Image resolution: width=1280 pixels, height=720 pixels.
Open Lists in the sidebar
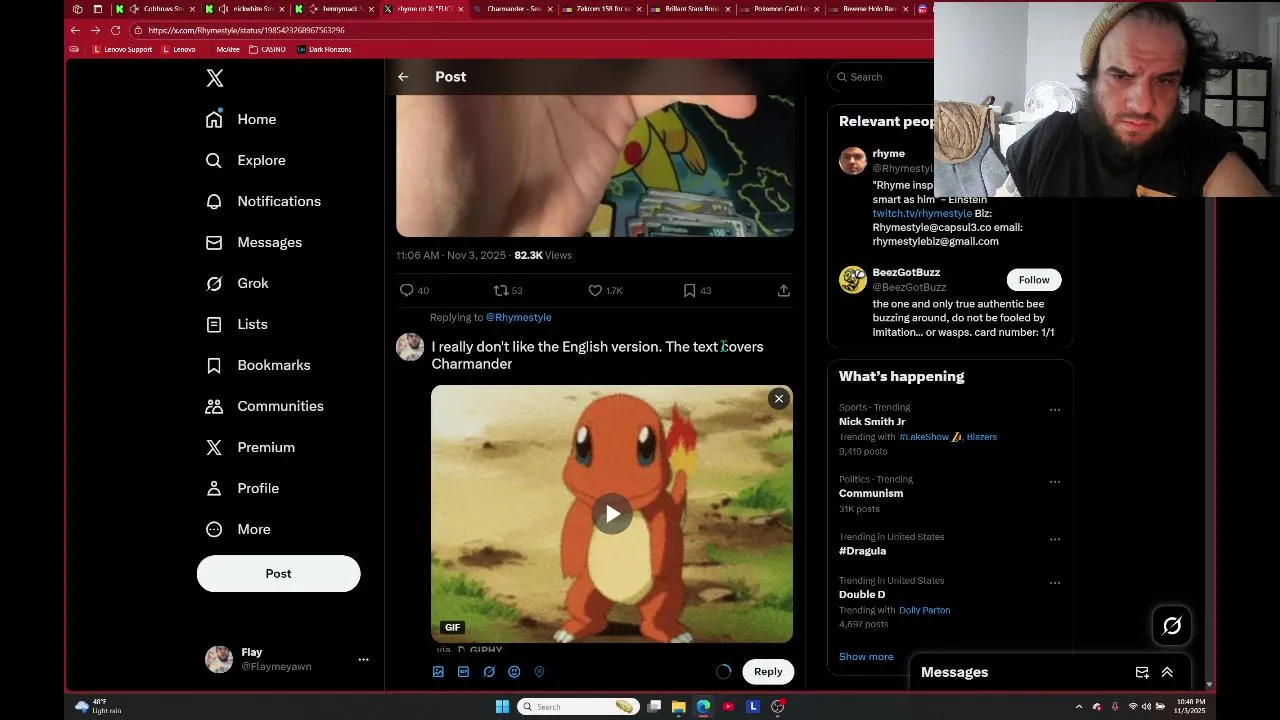pos(237,324)
